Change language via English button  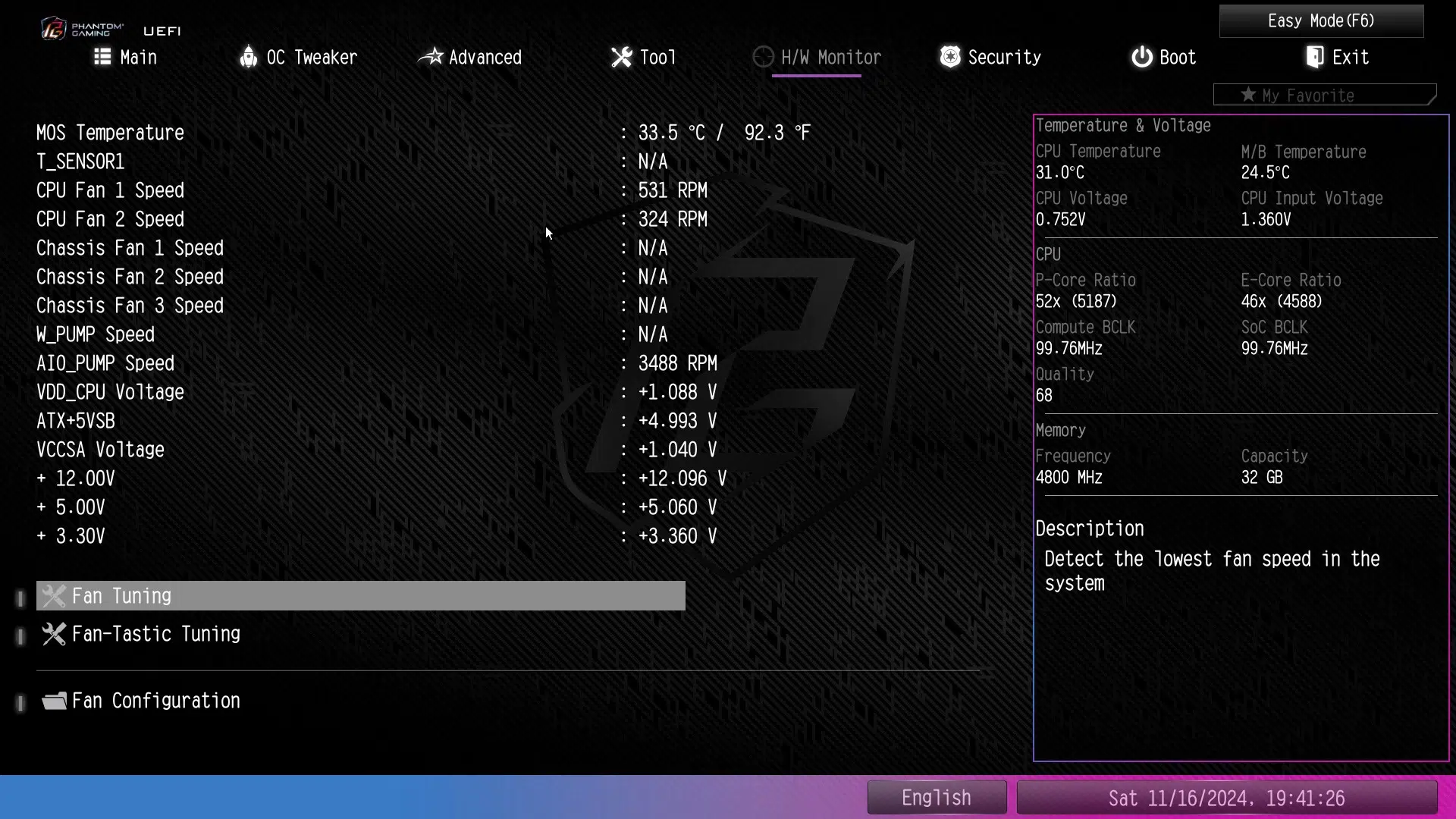937,798
